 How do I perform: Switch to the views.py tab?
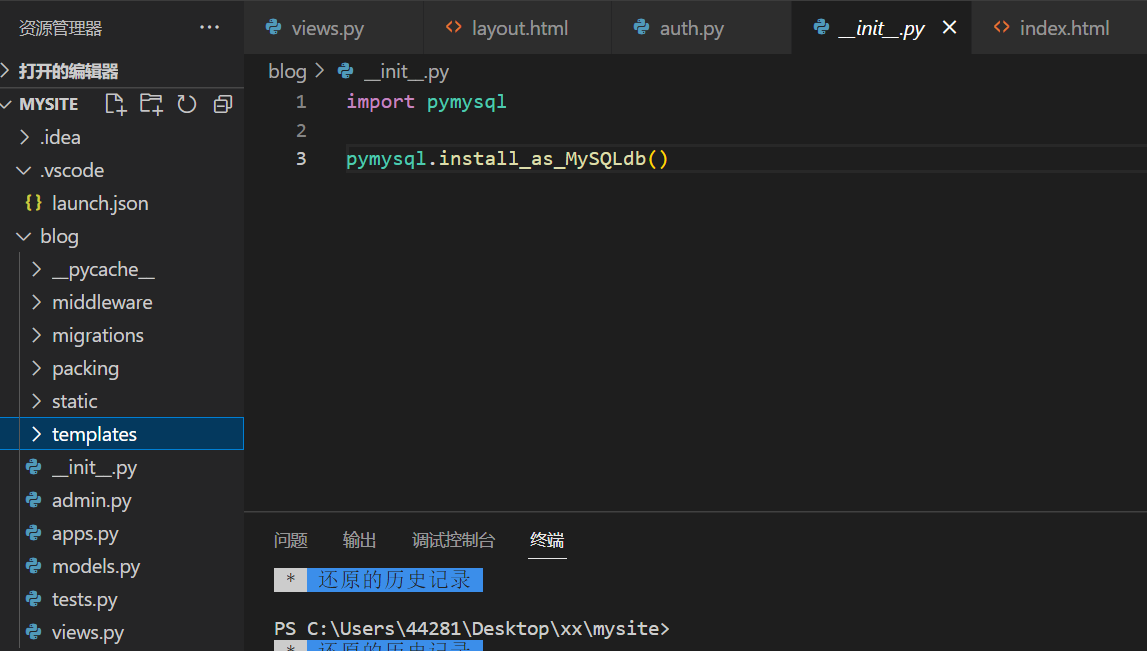tap(327, 28)
